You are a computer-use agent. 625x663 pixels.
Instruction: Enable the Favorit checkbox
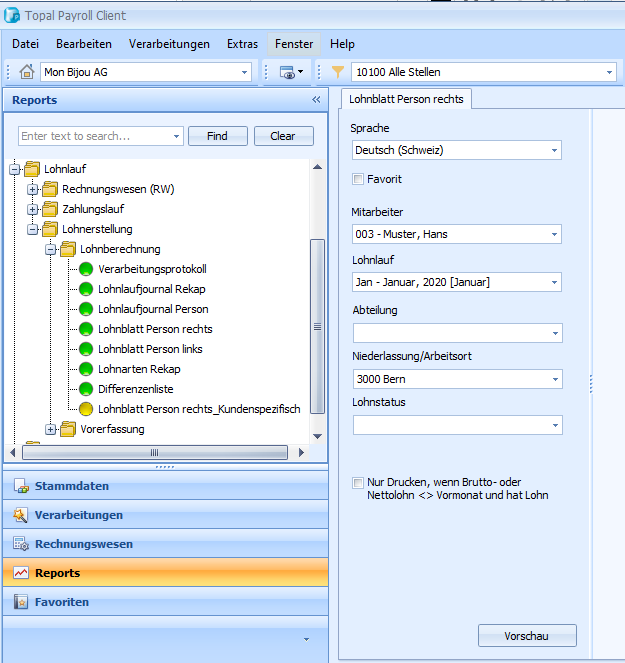click(358, 179)
